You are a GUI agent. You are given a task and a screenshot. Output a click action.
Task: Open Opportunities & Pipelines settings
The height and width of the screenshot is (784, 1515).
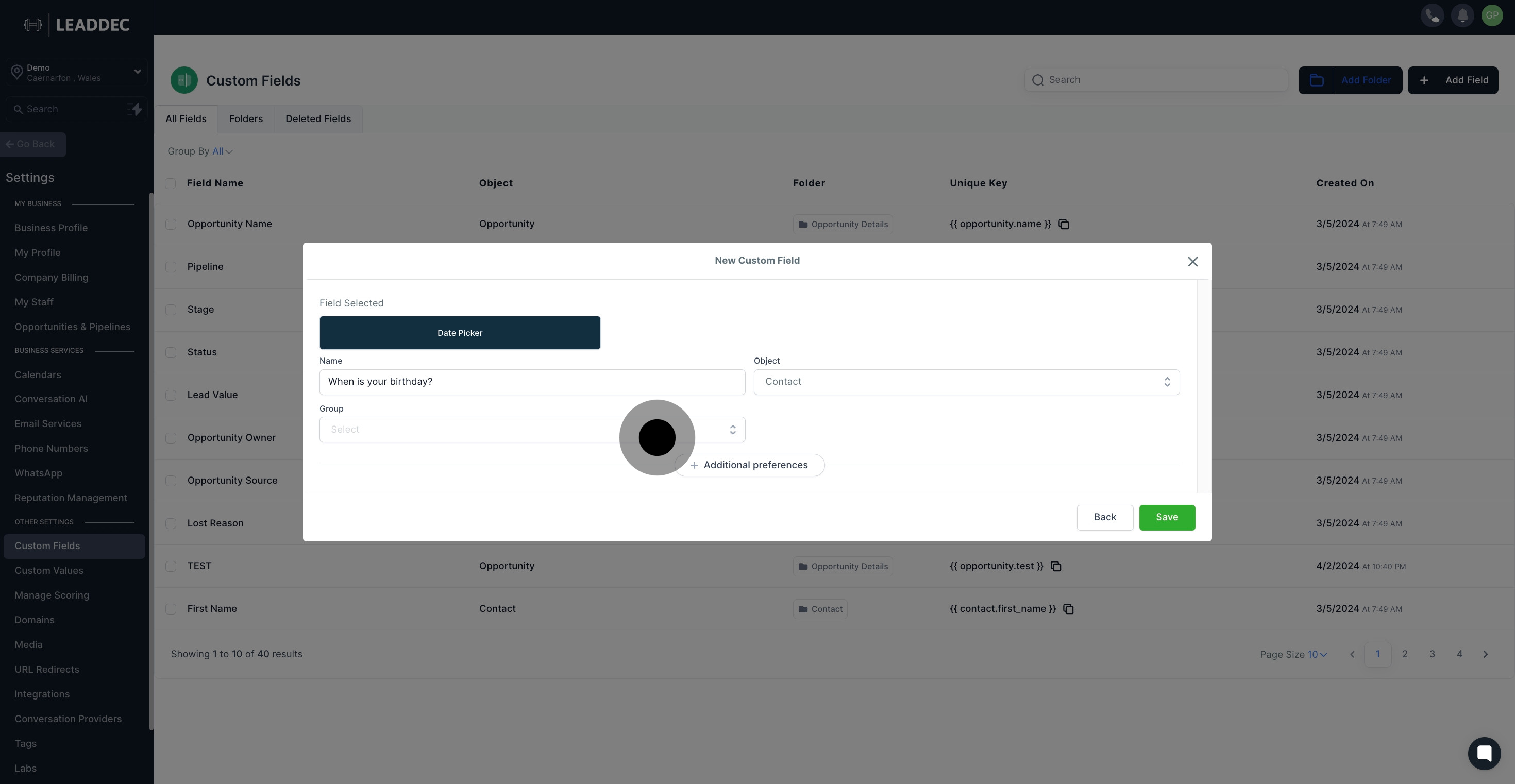[72, 327]
